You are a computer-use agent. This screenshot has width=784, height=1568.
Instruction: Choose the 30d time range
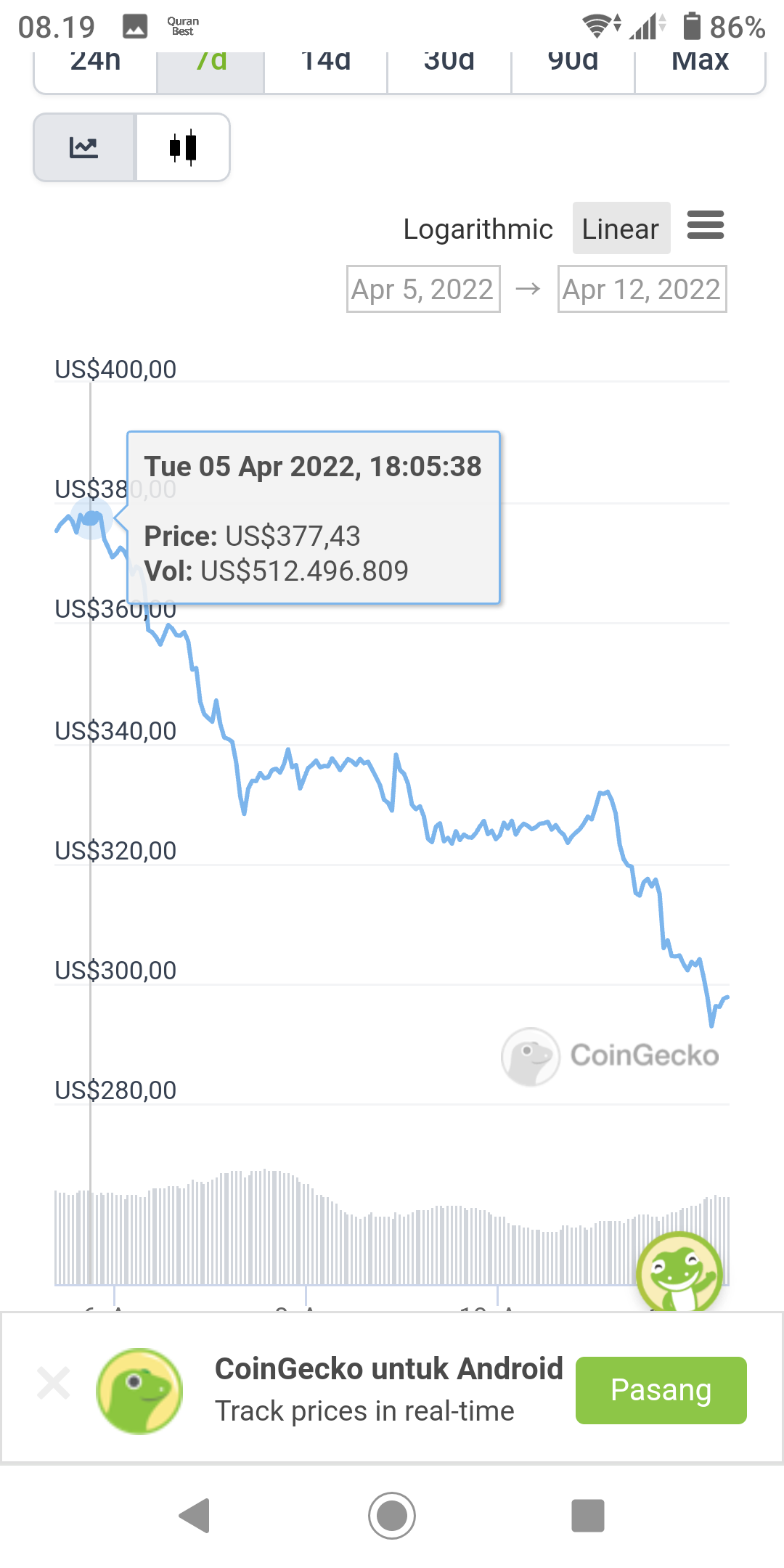coord(449,71)
